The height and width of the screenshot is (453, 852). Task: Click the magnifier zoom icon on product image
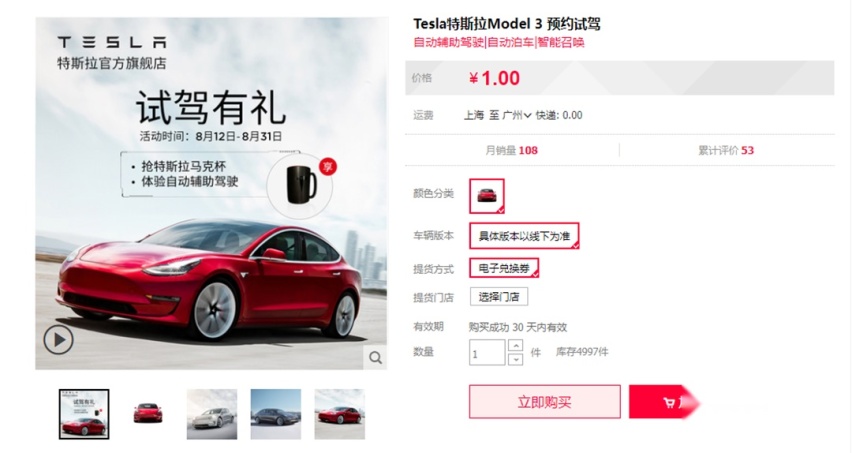click(375, 357)
